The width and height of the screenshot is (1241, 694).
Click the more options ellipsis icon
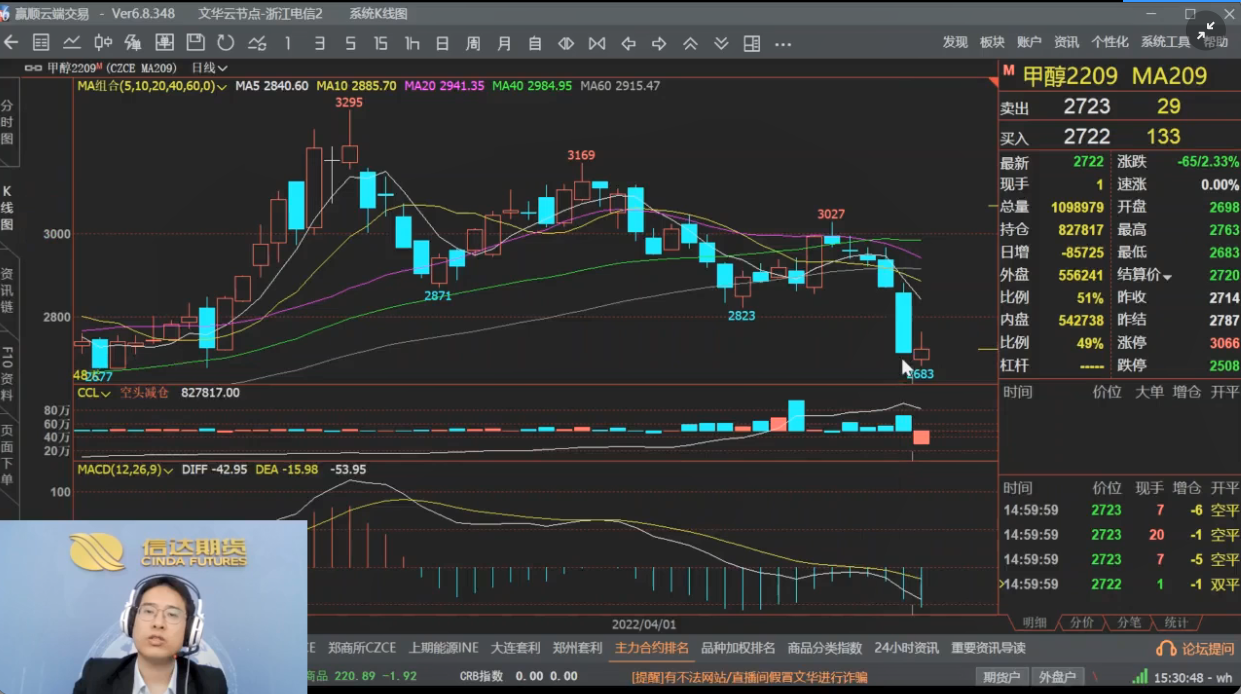click(783, 43)
